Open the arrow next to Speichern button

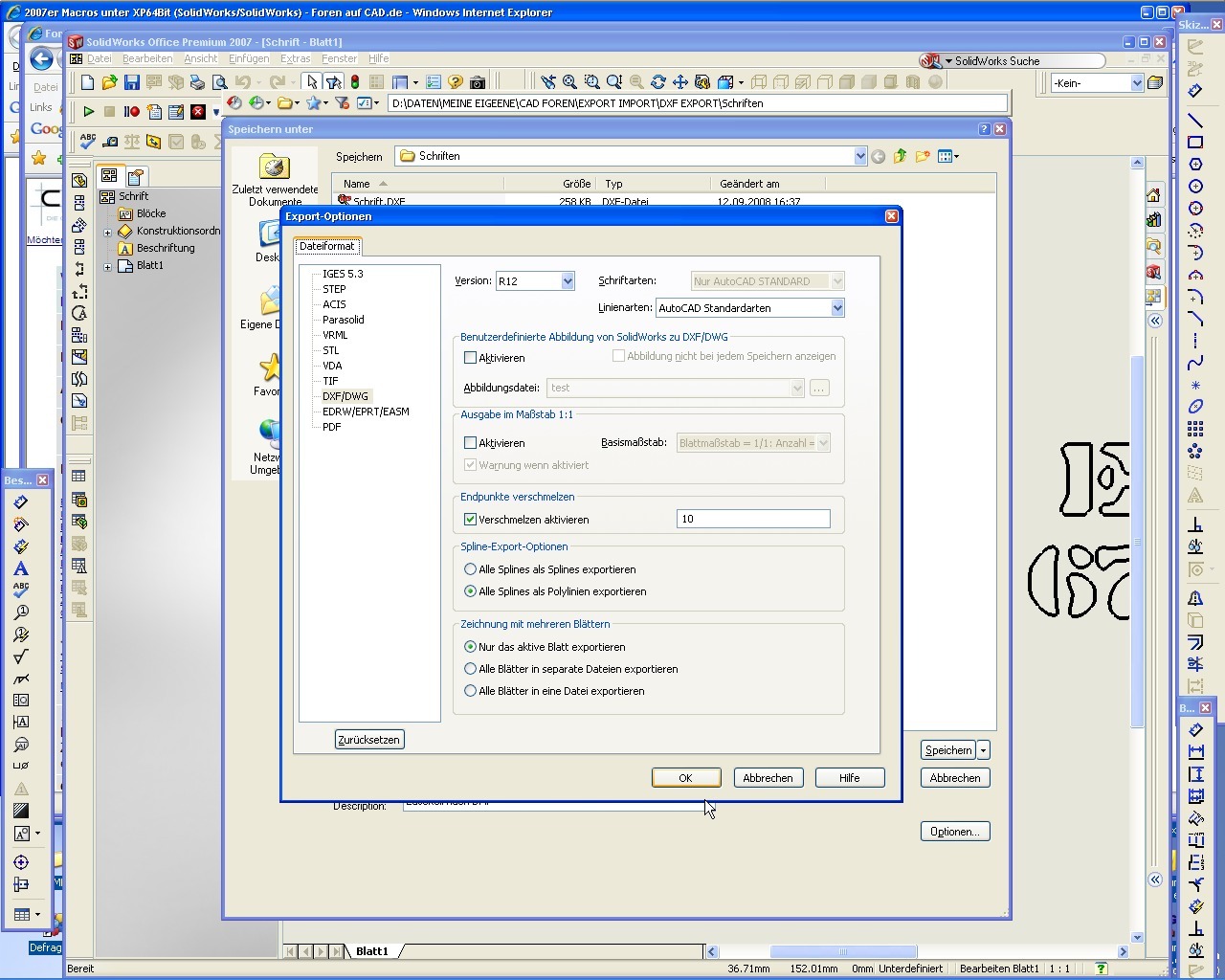(x=984, y=750)
